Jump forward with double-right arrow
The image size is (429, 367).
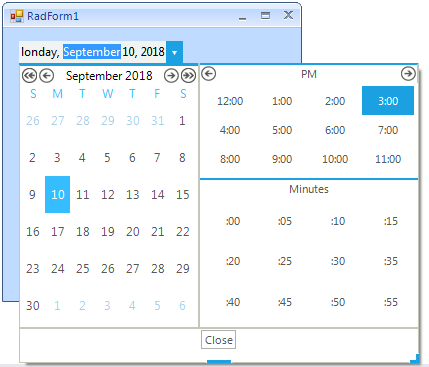tap(188, 76)
